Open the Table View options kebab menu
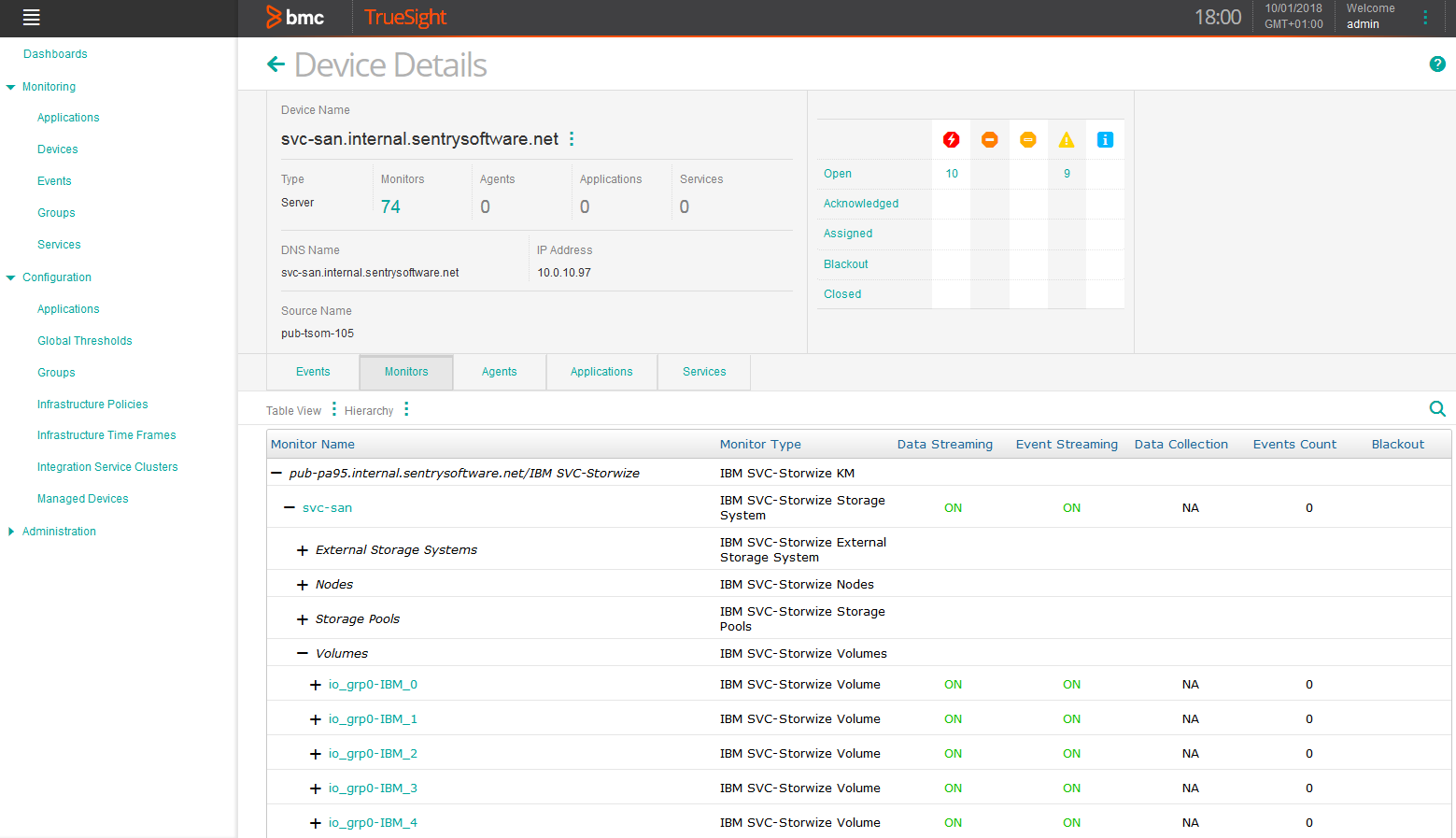This screenshot has width=1456, height=838. click(x=333, y=409)
